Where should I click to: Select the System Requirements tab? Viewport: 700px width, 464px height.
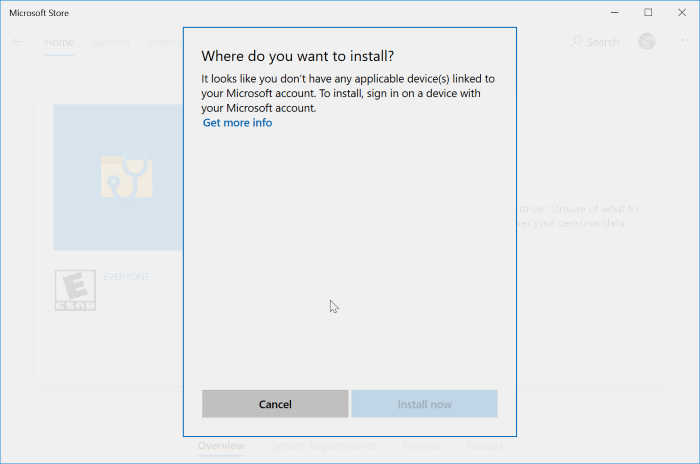[x=322, y=446]
